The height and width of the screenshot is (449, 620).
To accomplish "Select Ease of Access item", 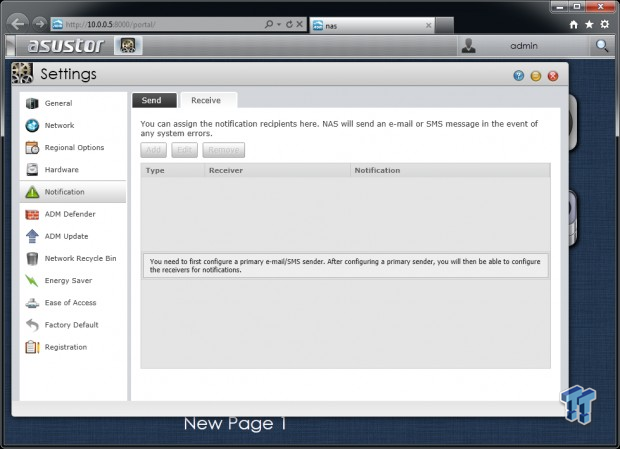I will (73, 303).
